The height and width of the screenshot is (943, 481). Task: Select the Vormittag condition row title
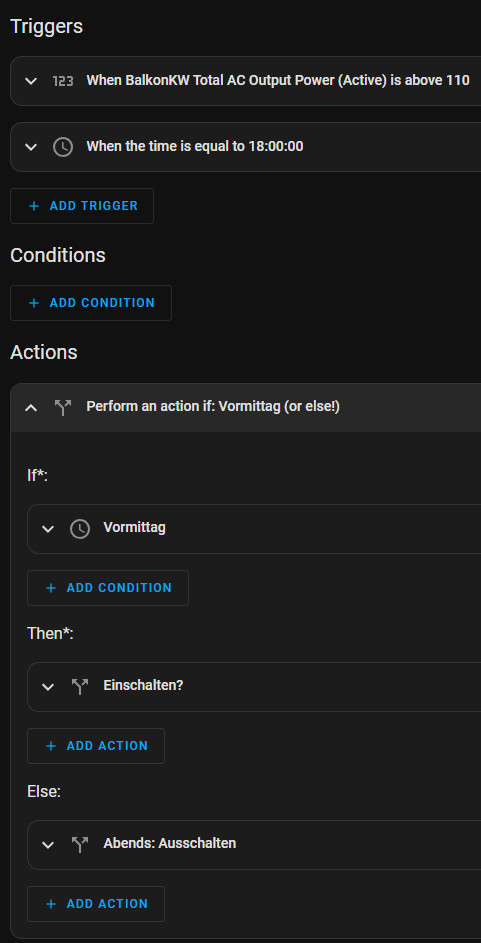pos(135,527)
